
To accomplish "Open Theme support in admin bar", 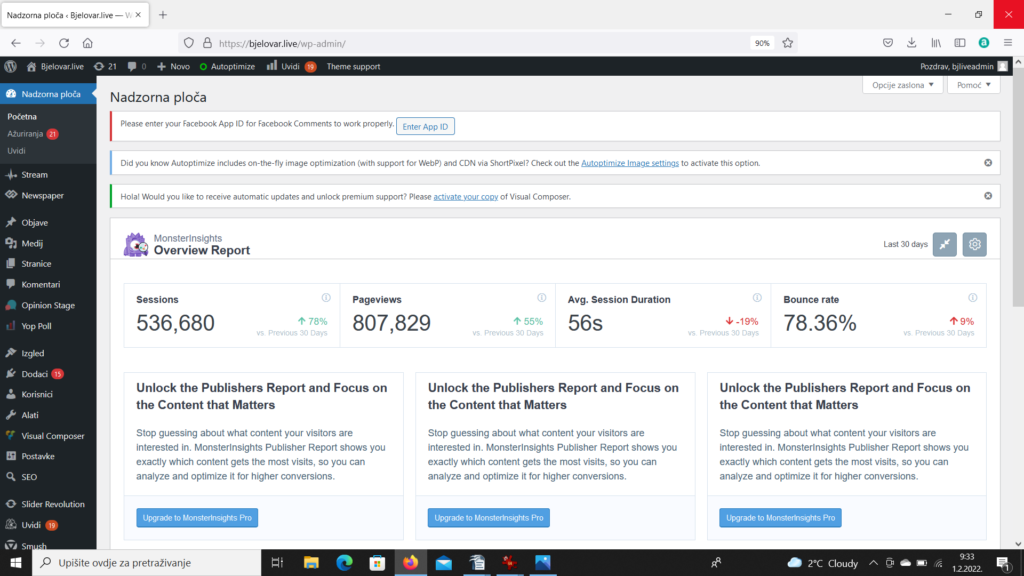I will pyautogui.click(x=353, y=66).
